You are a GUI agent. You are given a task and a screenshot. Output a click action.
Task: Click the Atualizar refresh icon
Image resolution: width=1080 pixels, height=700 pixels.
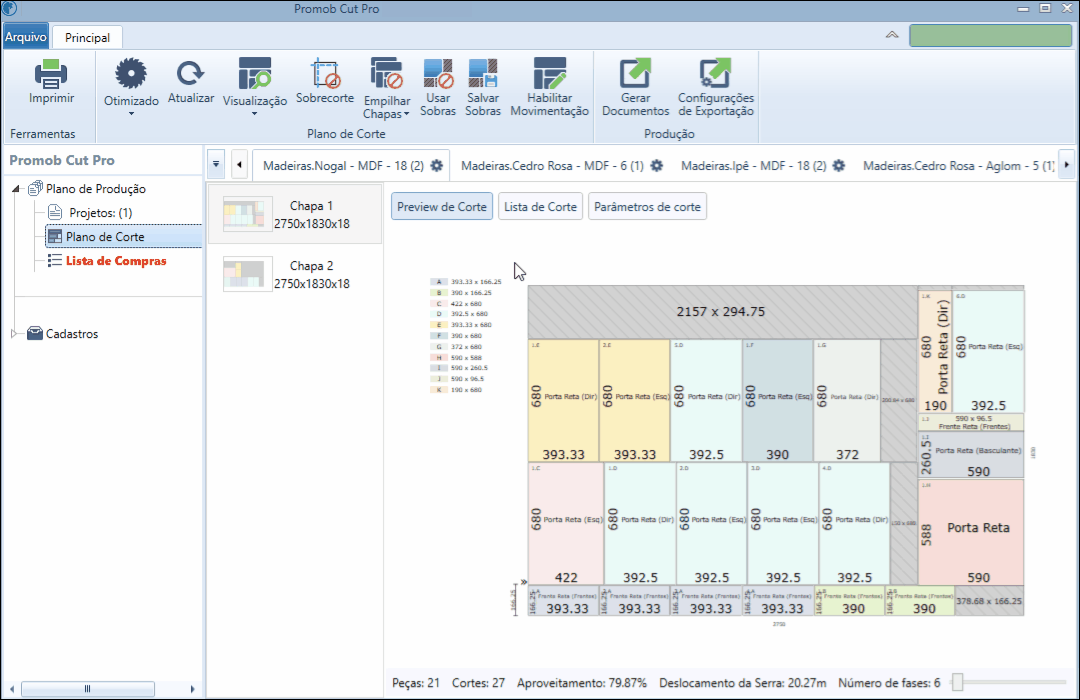(x=190, y=73)
